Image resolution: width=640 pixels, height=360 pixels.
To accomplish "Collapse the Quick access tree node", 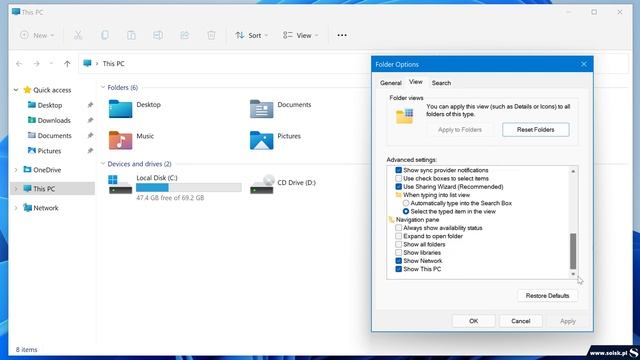I will (16, 90).
